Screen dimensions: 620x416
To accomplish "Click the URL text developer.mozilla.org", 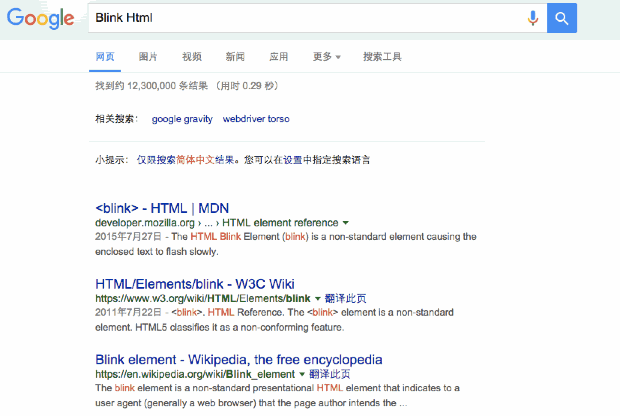I will click(145, 223).
